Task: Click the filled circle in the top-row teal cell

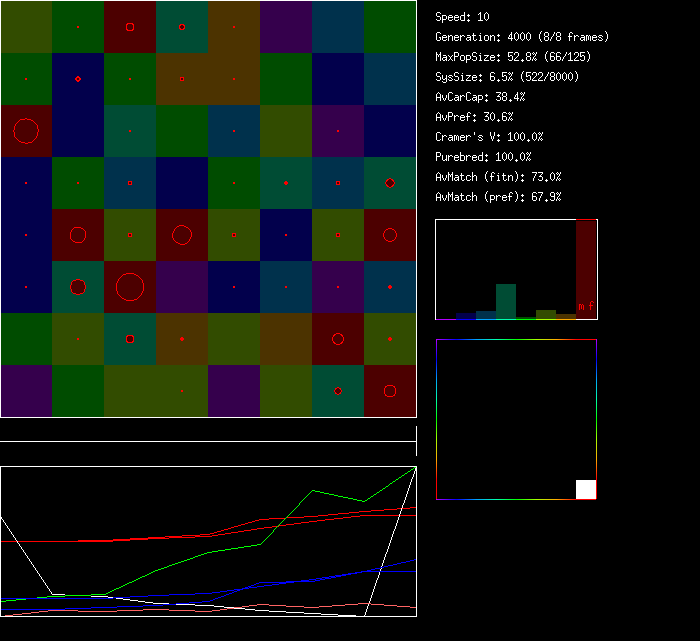Action: click(182, 27)
